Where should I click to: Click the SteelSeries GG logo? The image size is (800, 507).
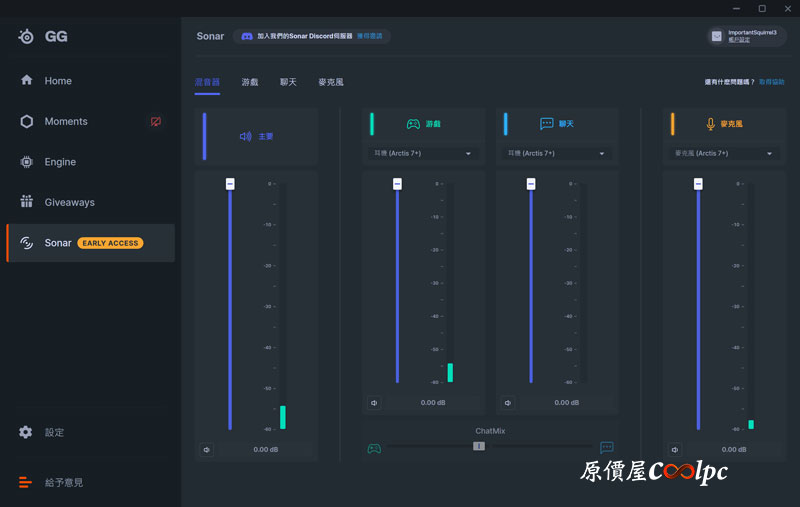point(43,36)
